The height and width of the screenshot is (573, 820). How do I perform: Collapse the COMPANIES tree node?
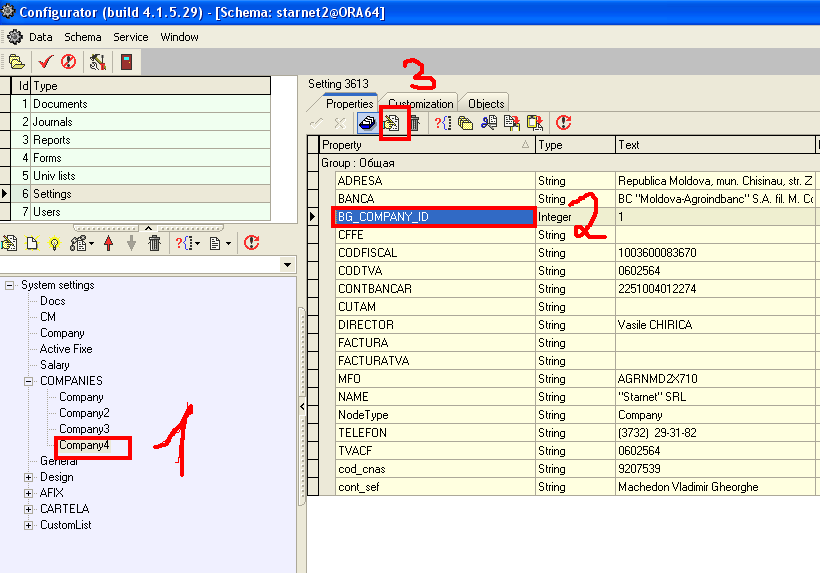[x=29, y=381]
